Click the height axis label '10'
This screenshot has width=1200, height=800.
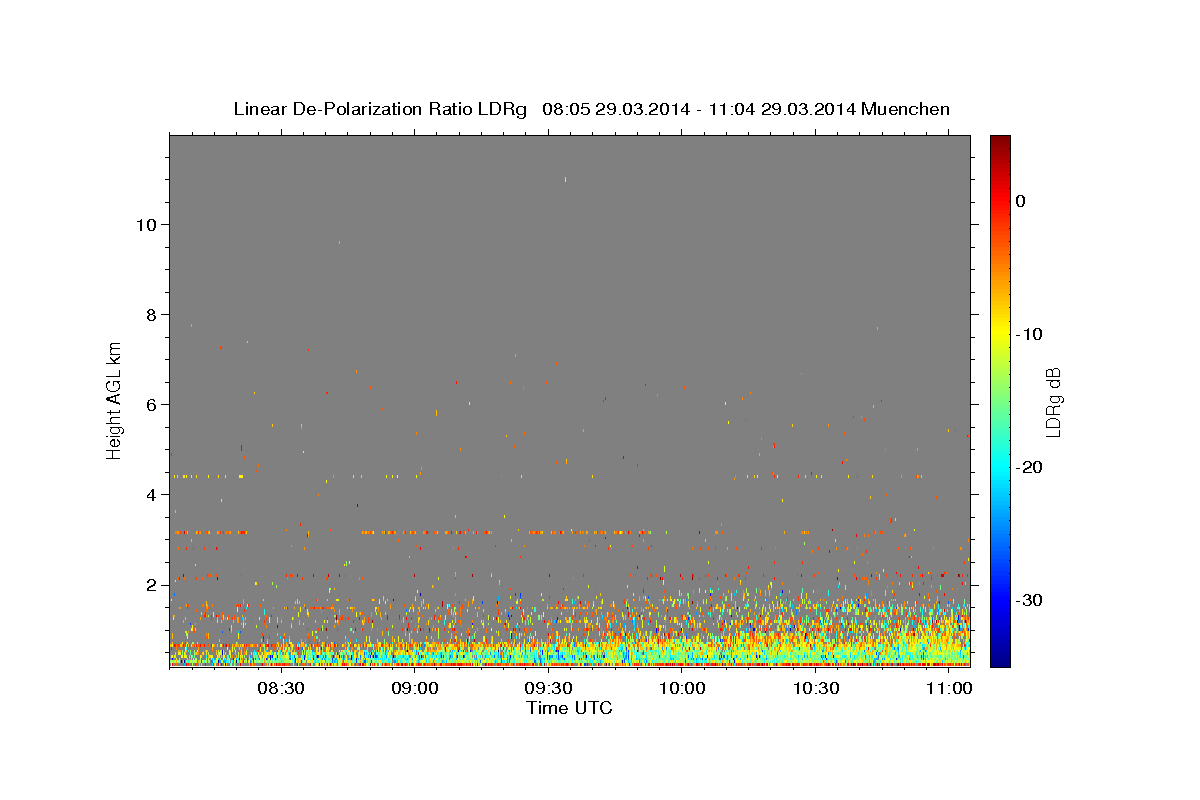point(145,224)
